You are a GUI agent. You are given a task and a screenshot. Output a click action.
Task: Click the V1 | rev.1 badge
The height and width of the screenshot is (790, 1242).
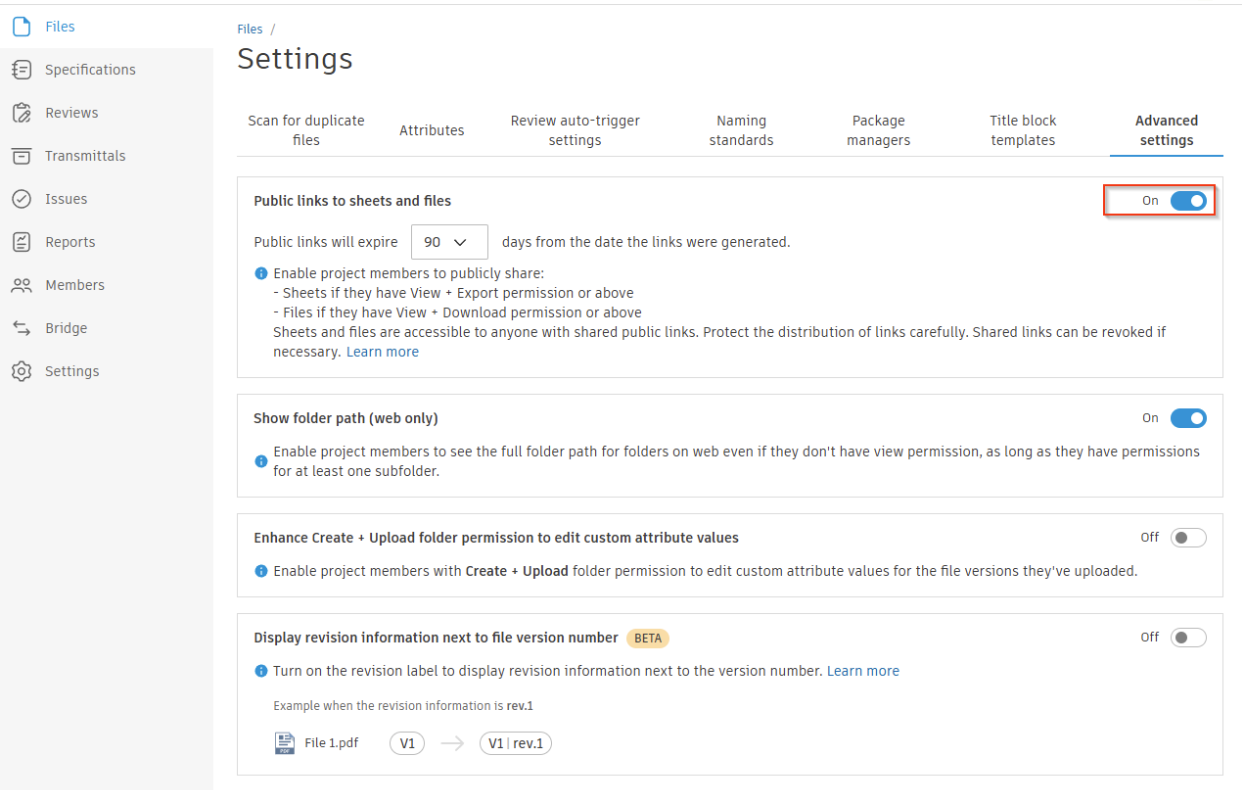pyautogui.click(x=515, y=743)
